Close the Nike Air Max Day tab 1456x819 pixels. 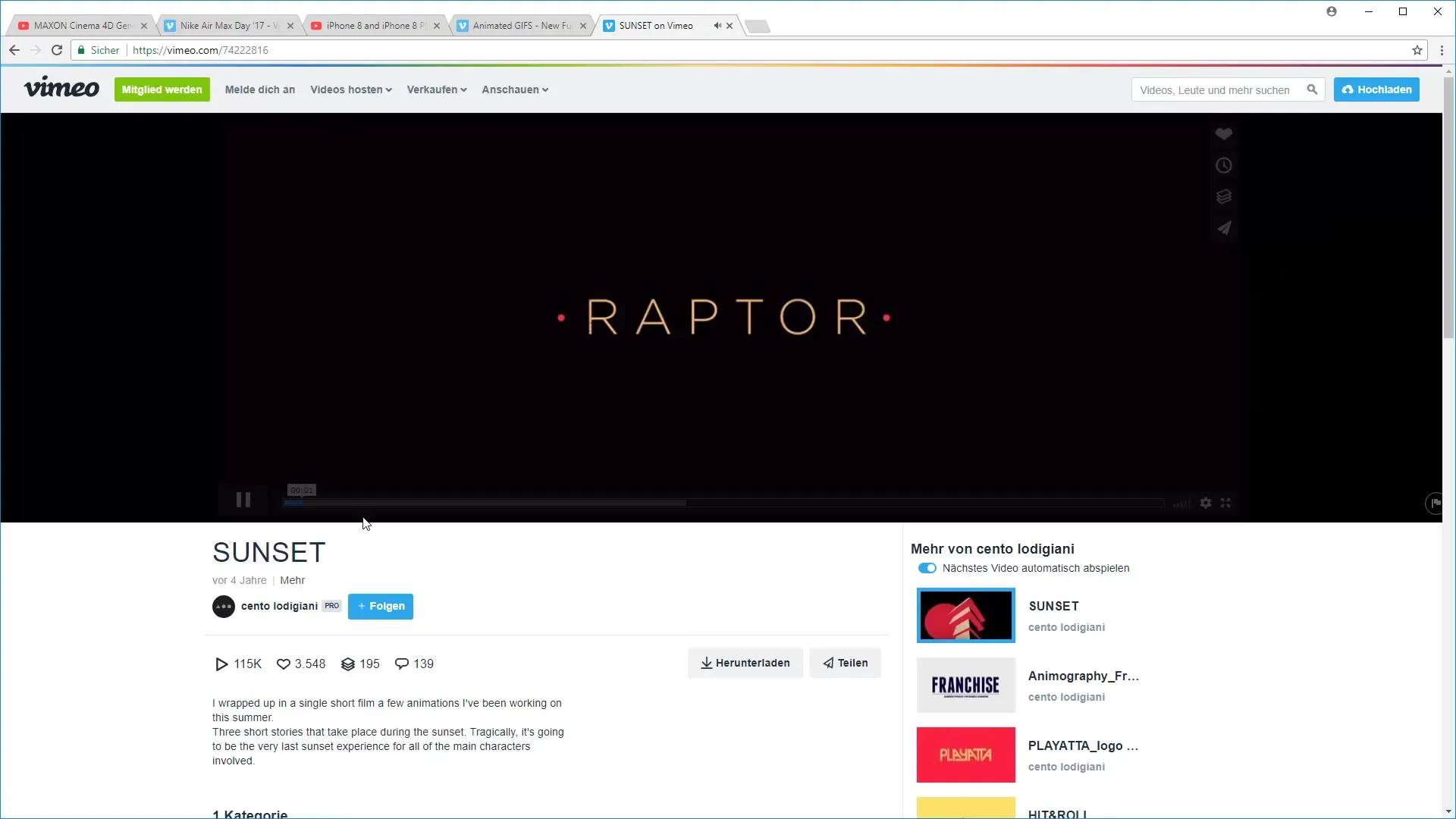(290, 26)
